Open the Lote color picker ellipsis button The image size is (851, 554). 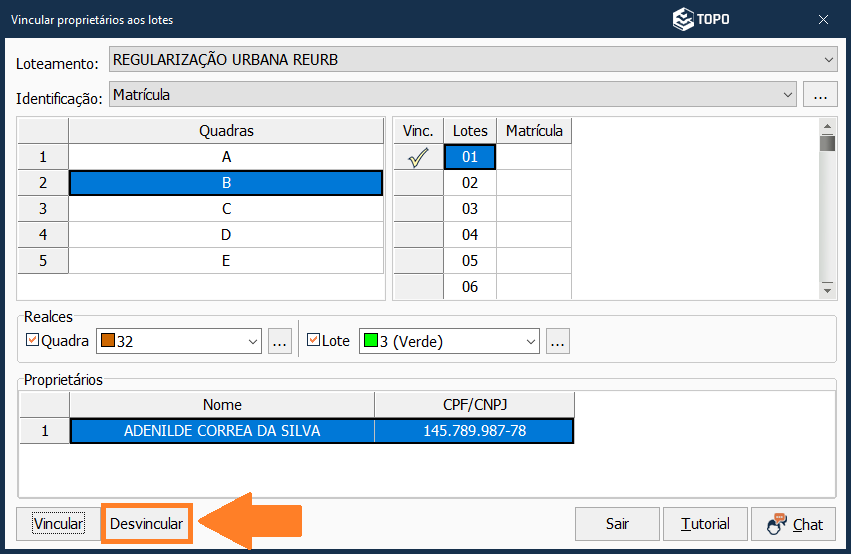[558, 341]
